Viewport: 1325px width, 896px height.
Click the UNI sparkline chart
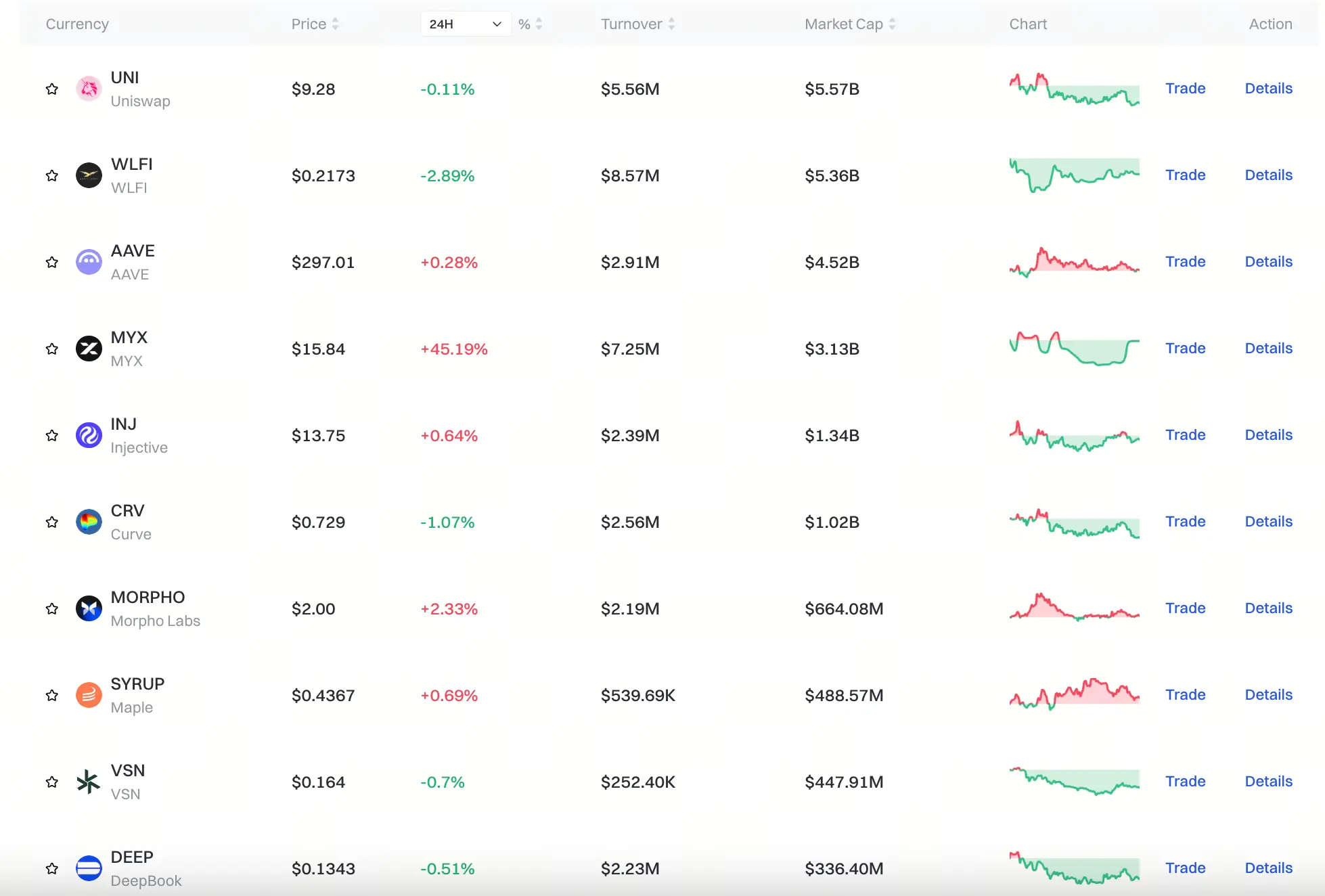pyautogui.click(x=1074, y=89)
